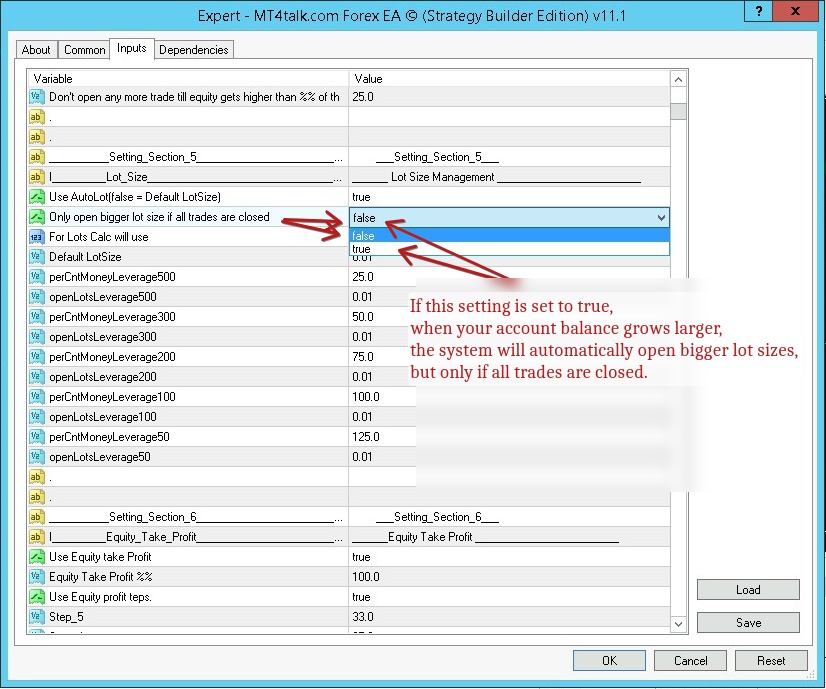Viewport: 826px width, 689px height.
Task: Click the scrollbar up arrow
Action: click(x=678, y=80)
